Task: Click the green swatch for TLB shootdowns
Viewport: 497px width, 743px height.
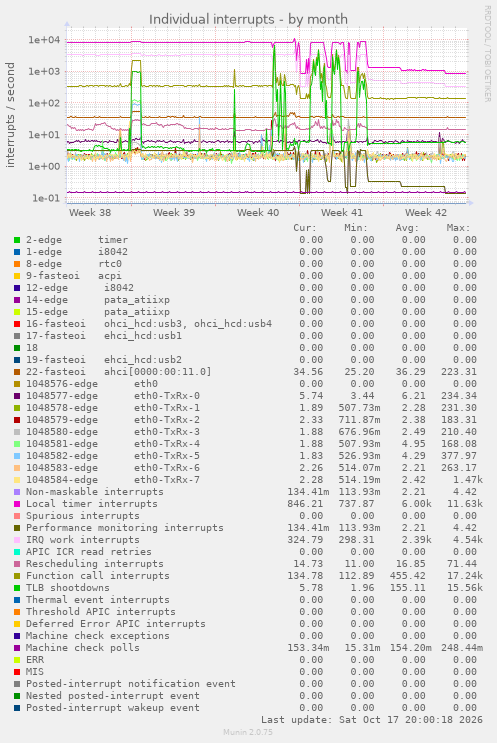Action: click(17, 588)
